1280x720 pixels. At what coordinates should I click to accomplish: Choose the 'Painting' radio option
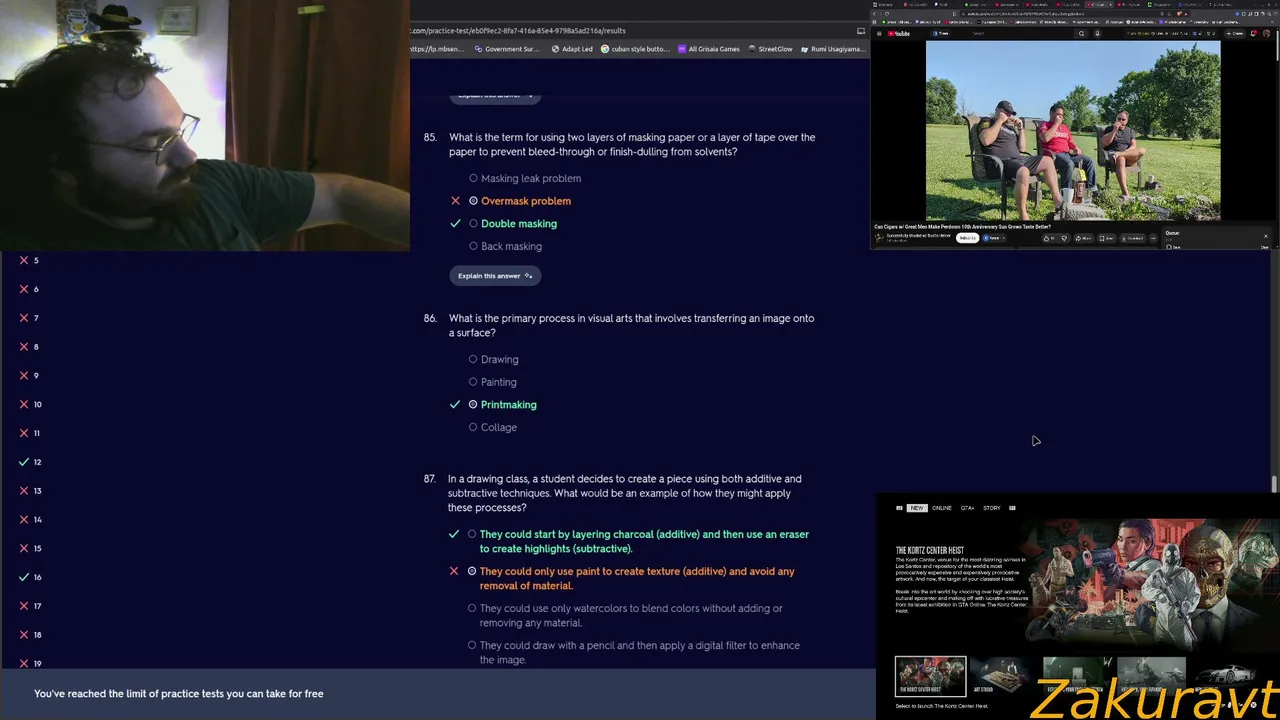click(473, 382)
